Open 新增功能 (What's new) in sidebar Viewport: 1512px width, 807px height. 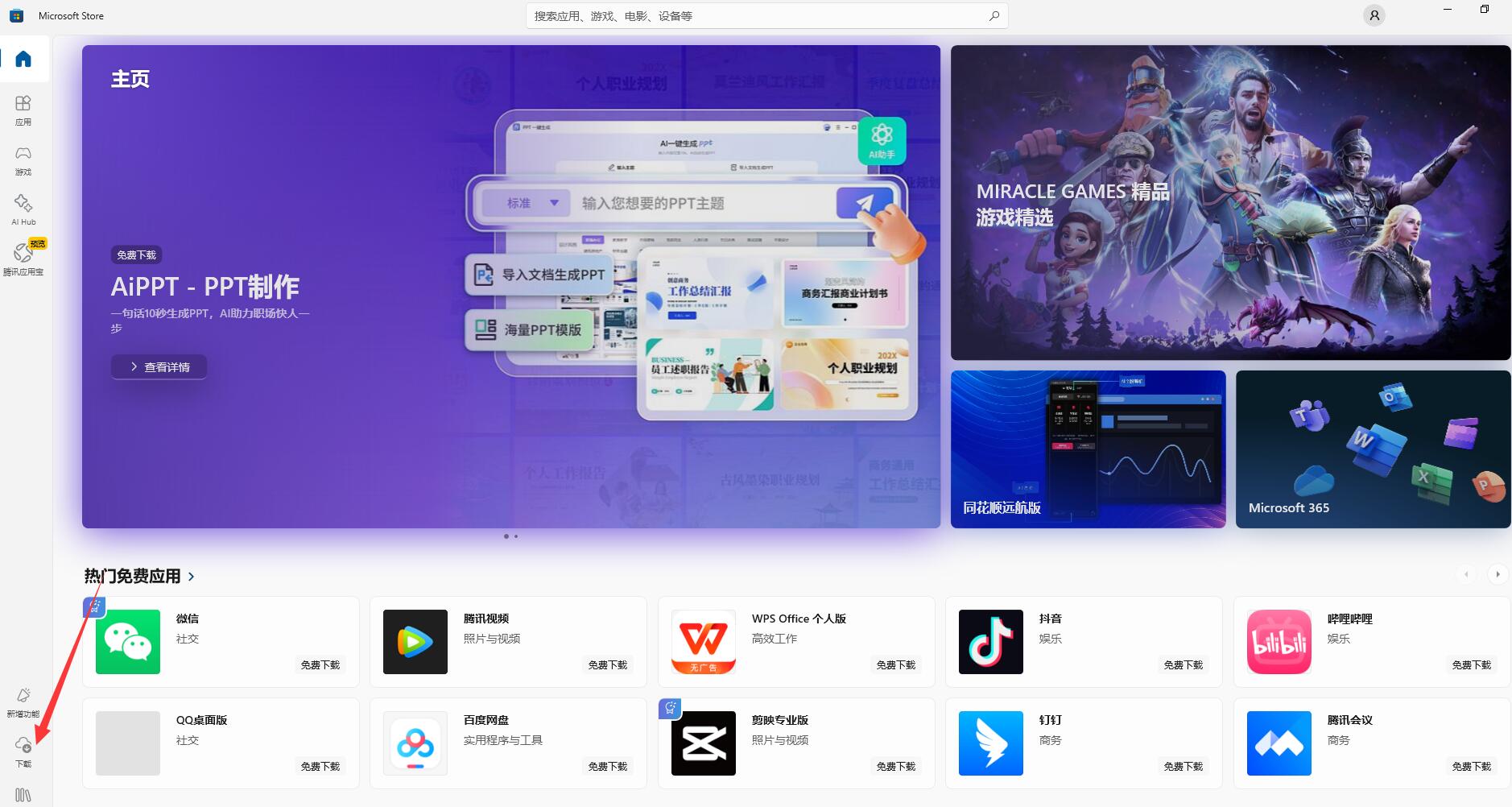click(23, 702)
